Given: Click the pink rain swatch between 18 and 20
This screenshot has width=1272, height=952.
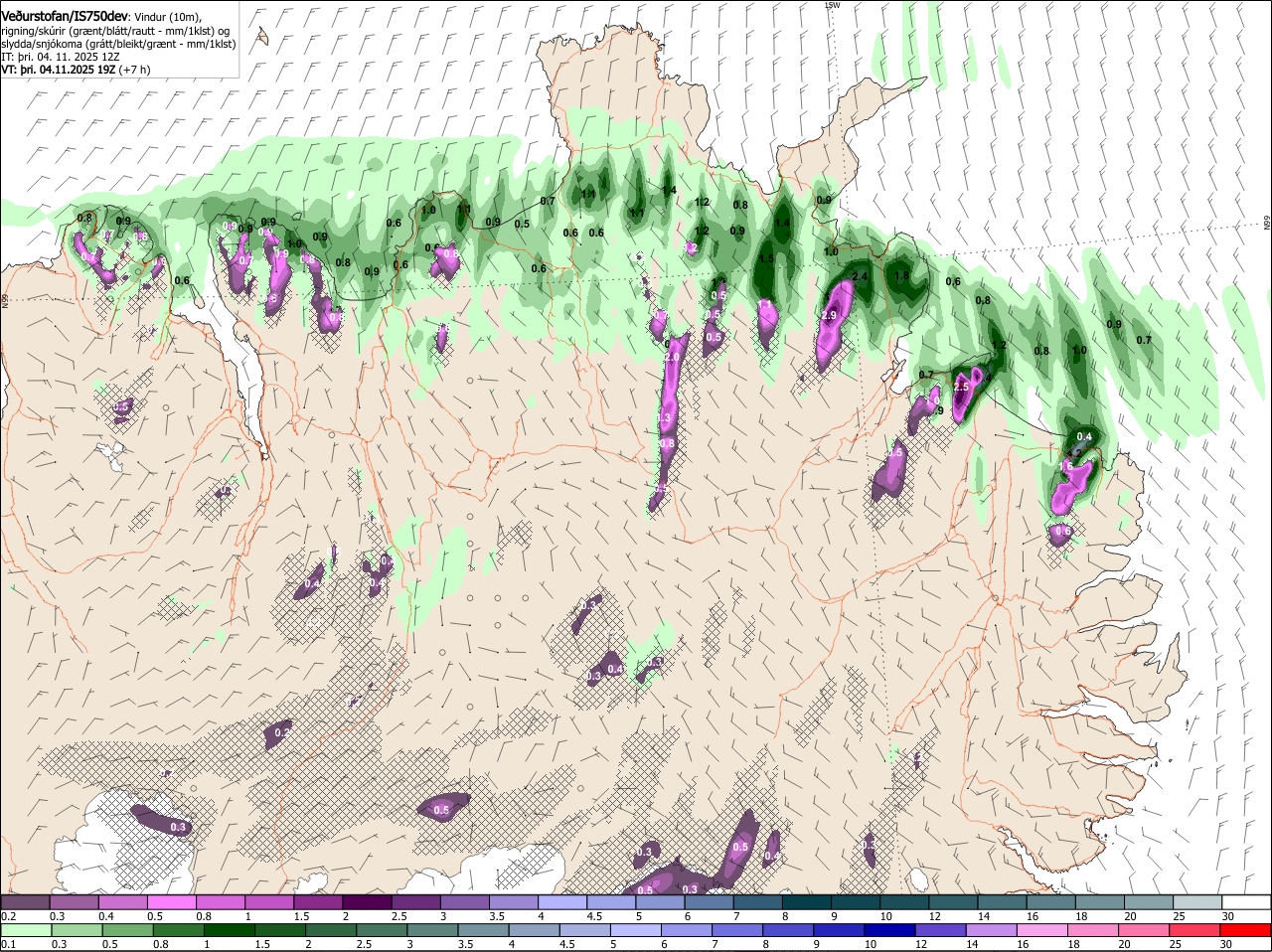Looking at the screenshot, I should (1094, 930).
